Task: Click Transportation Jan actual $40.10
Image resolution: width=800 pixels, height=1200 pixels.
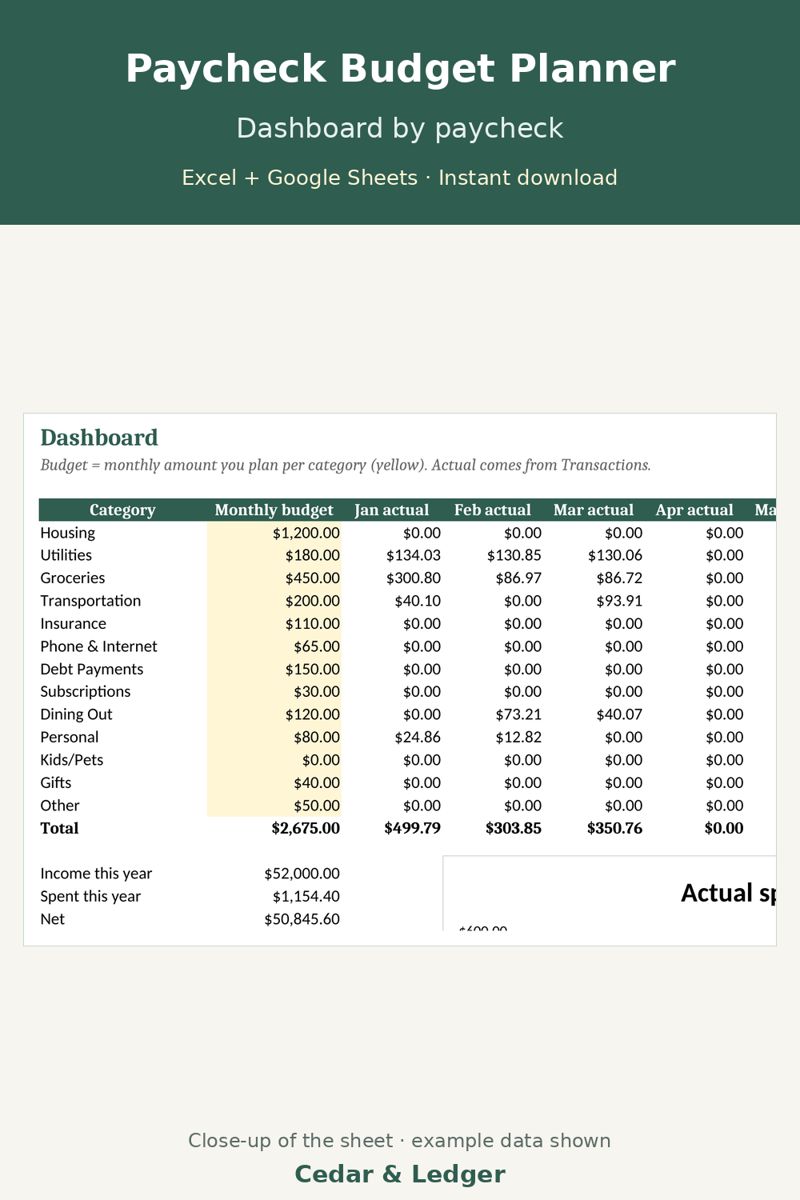Action: pos(418,601)
